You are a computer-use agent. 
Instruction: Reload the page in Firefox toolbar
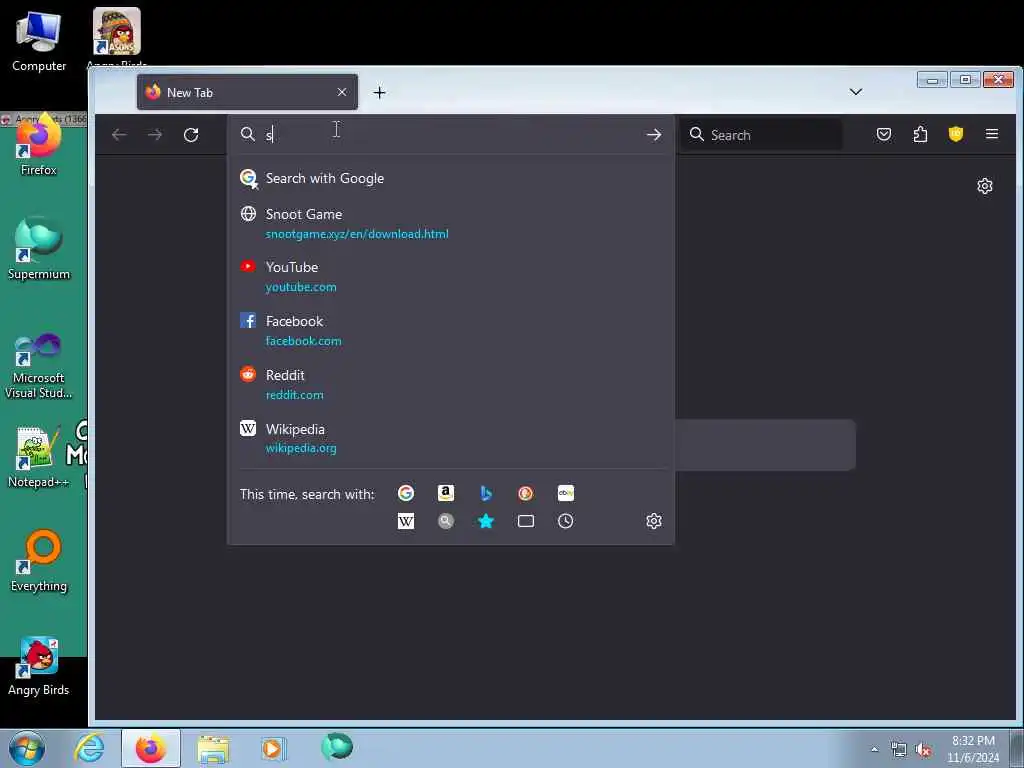tap(191, 135)
